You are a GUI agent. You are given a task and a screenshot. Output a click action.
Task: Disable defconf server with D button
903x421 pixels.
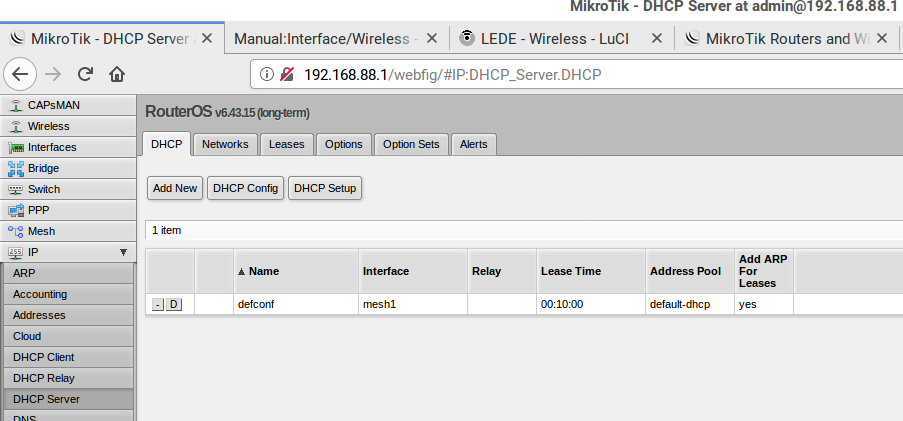174,305
